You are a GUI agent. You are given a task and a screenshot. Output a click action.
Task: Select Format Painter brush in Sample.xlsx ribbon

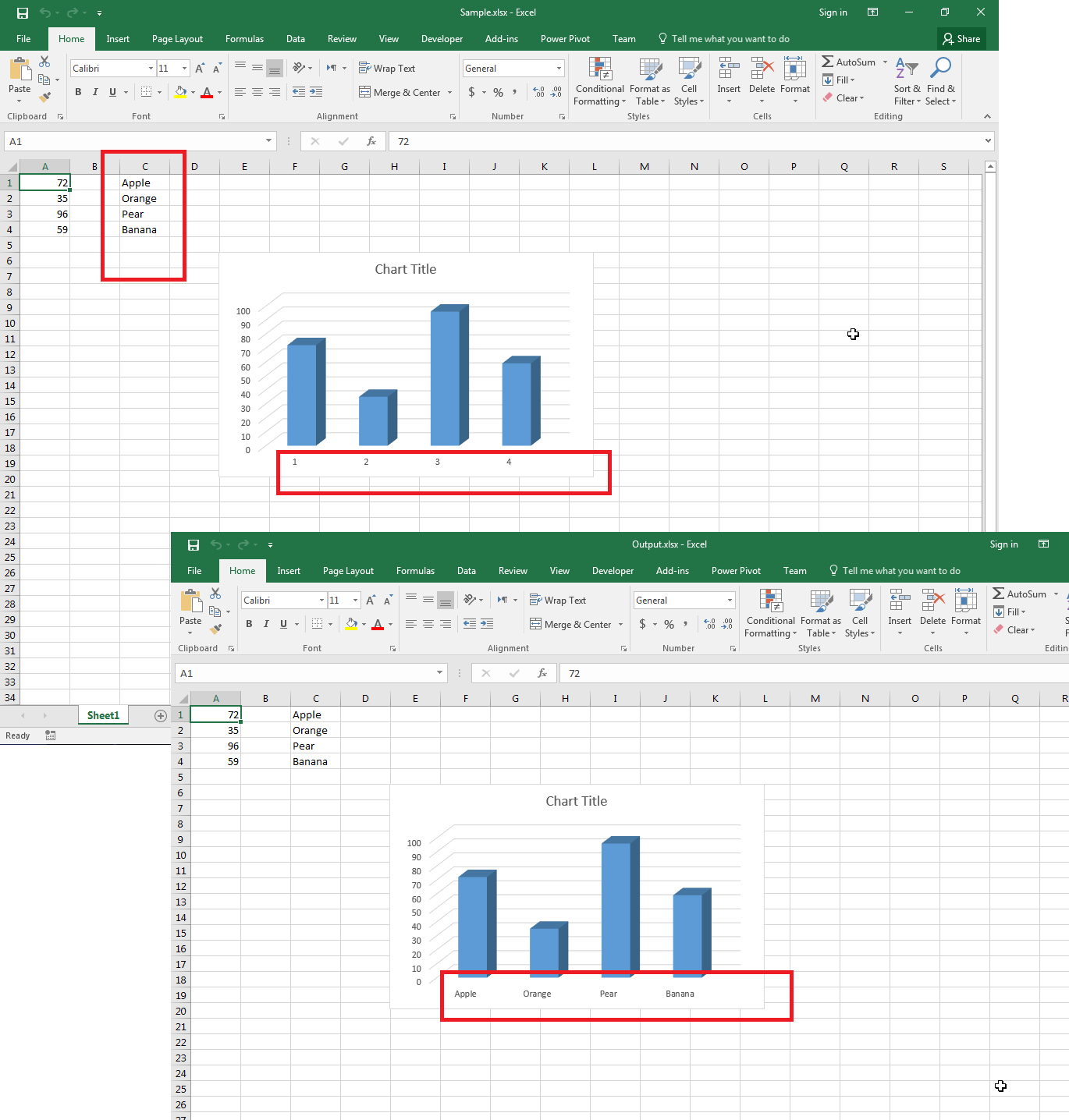[x=44, y=97]
